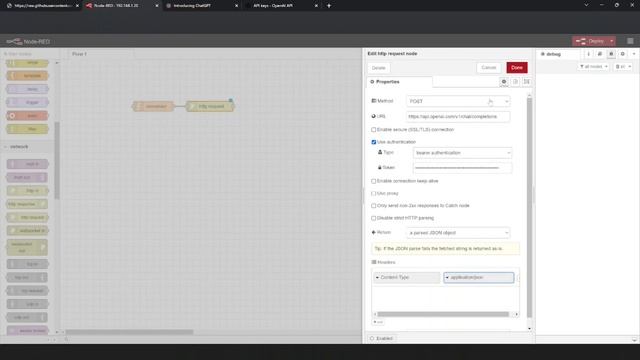
Task: Select the debug messages bug icon
Action: (x=611, y=54)
